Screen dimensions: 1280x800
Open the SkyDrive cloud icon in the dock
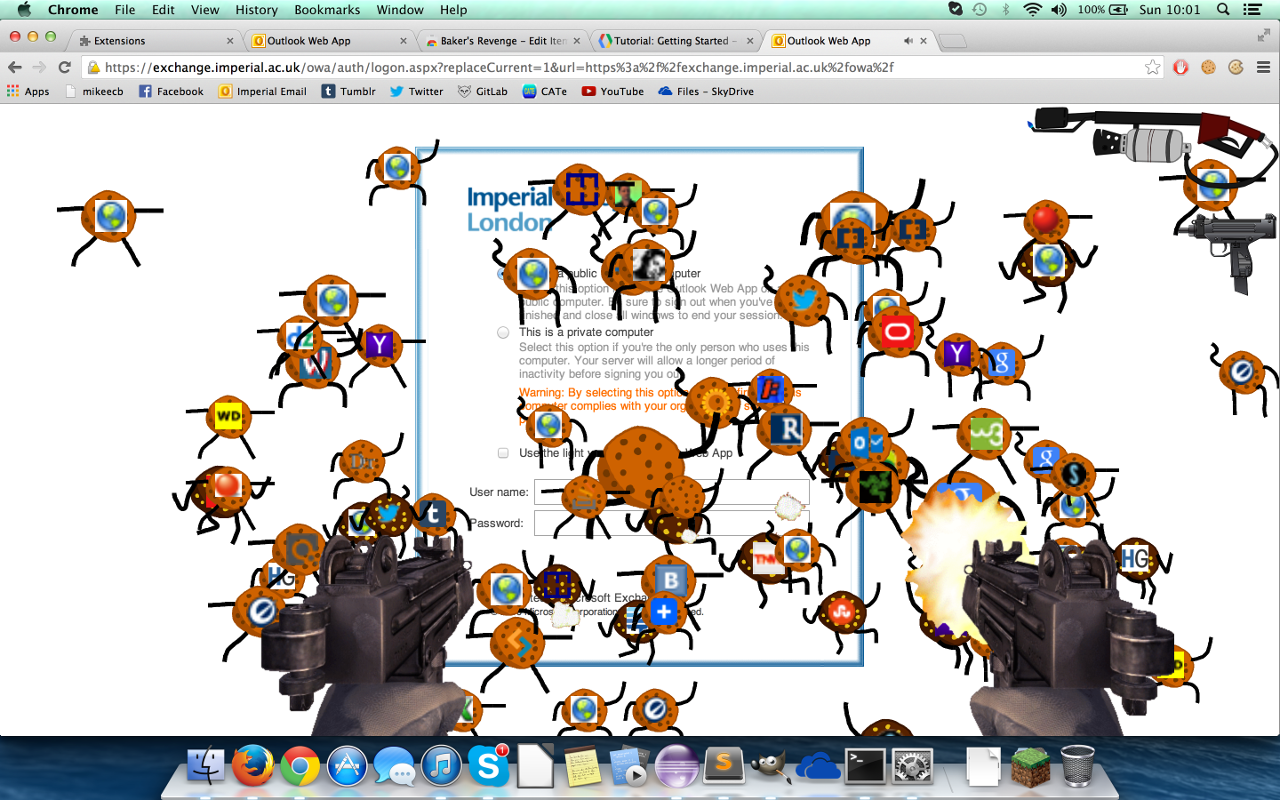[x=818, y=767]
